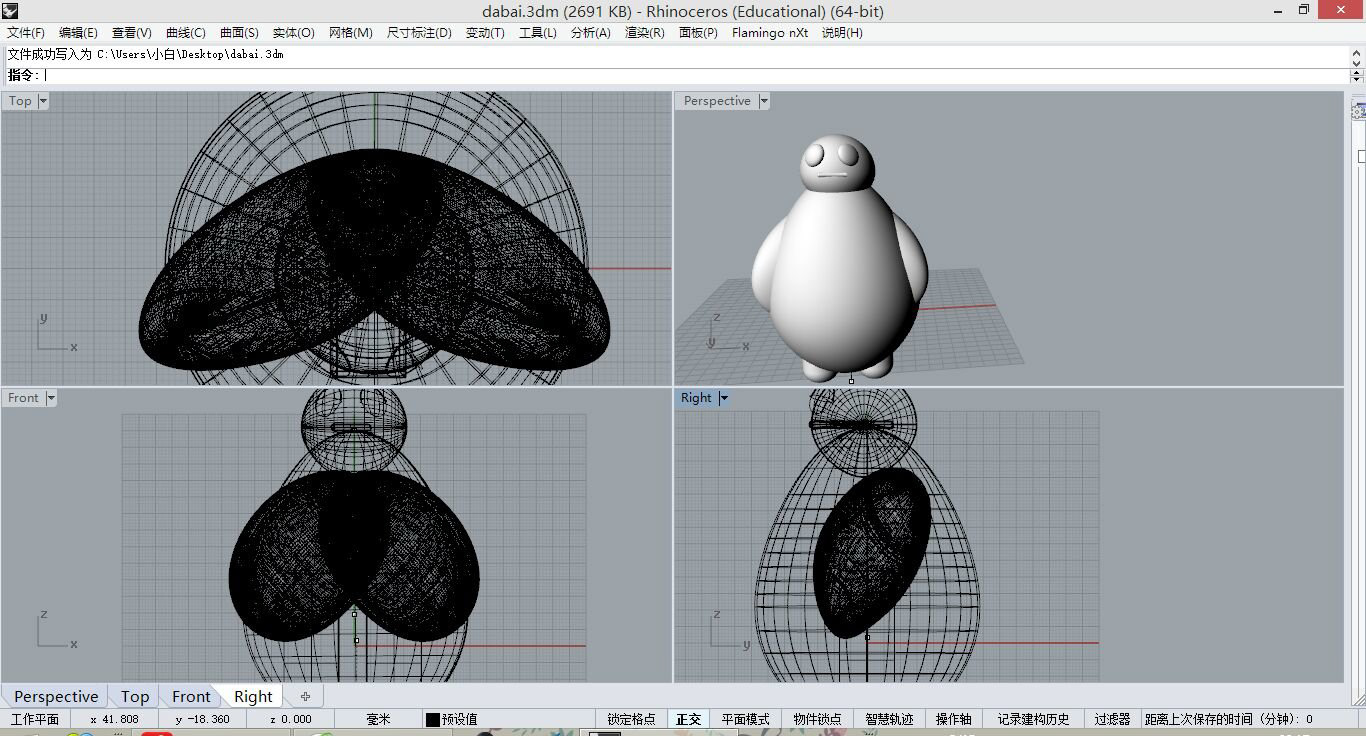Open the 网格(M) menu
Screen dimensions: 1366x736
click(x=350, y=33)
